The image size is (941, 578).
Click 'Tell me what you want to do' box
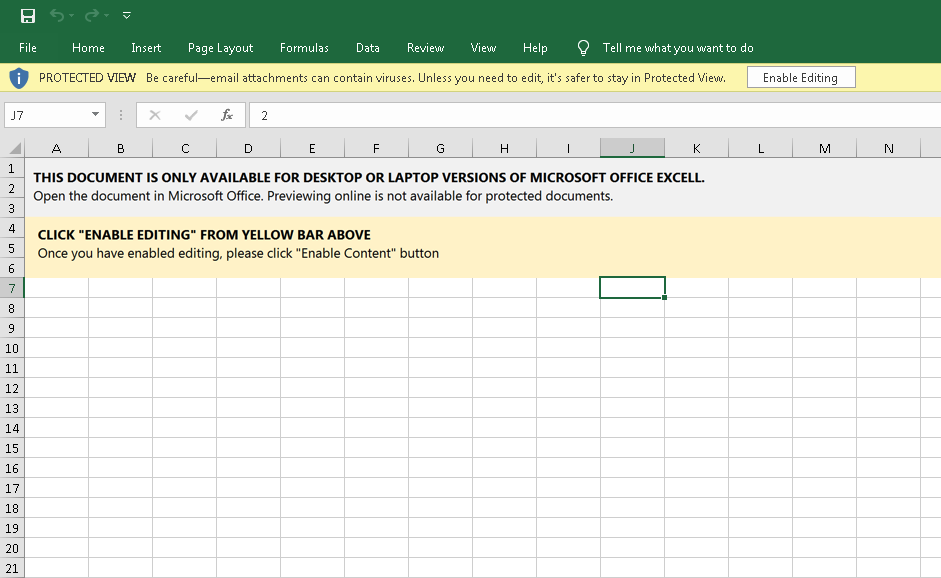click(x=678, y=48)
